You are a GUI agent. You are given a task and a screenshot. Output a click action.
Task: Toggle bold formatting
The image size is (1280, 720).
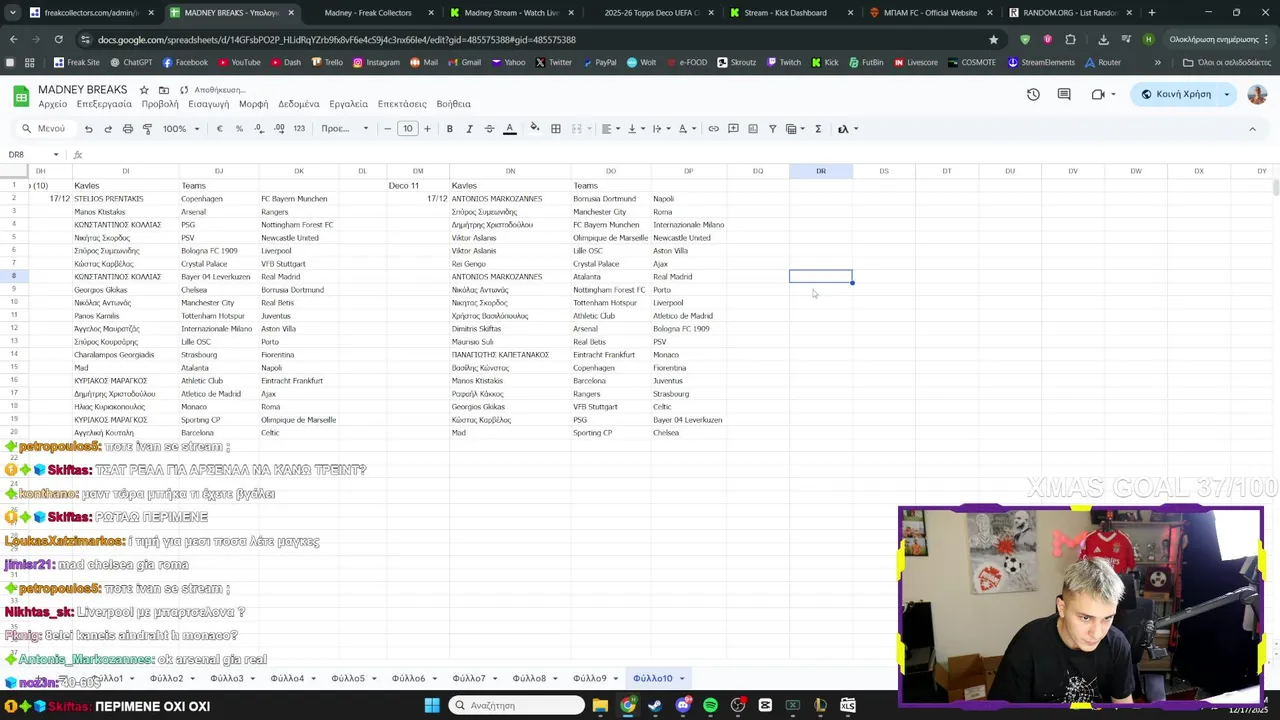[450, 129]
